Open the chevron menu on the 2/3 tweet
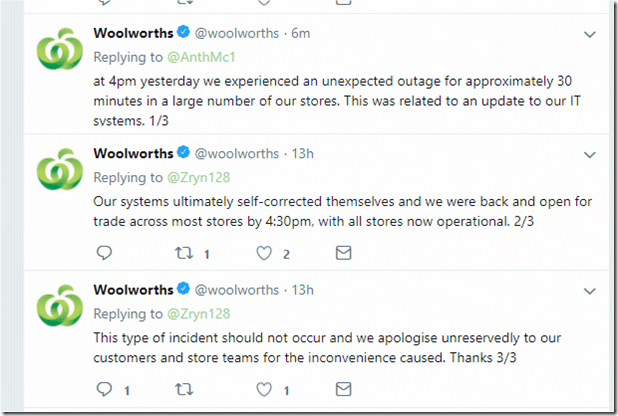 tap(590, 152)
